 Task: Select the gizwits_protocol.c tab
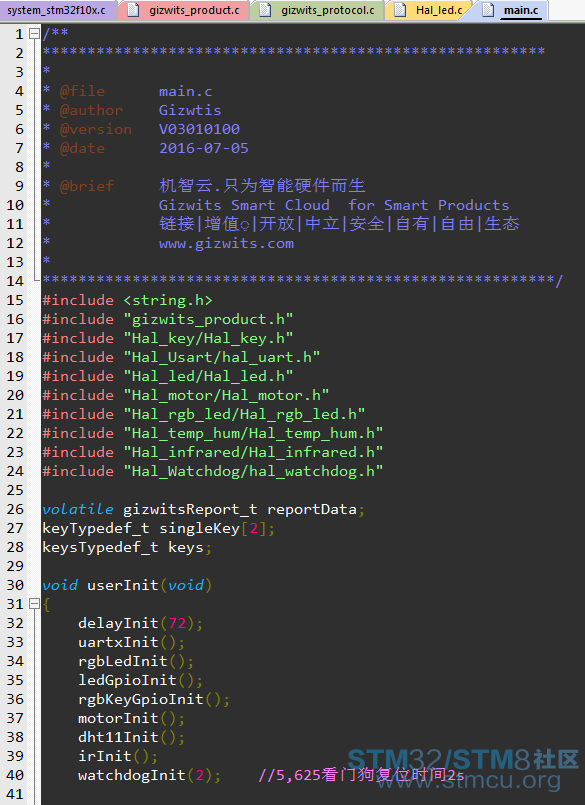(317, 10)
